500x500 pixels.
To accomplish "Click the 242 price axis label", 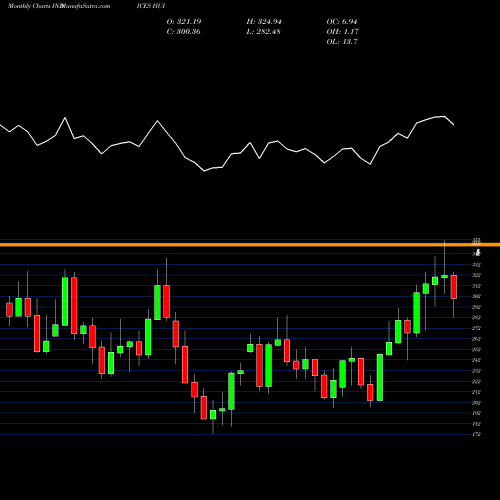I will (476, 360).
